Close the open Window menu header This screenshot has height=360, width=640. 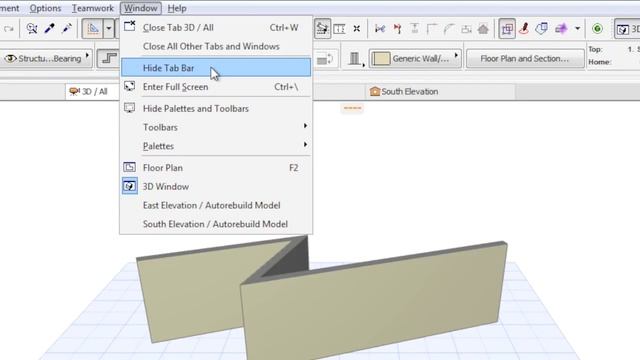tap(141, 8)
